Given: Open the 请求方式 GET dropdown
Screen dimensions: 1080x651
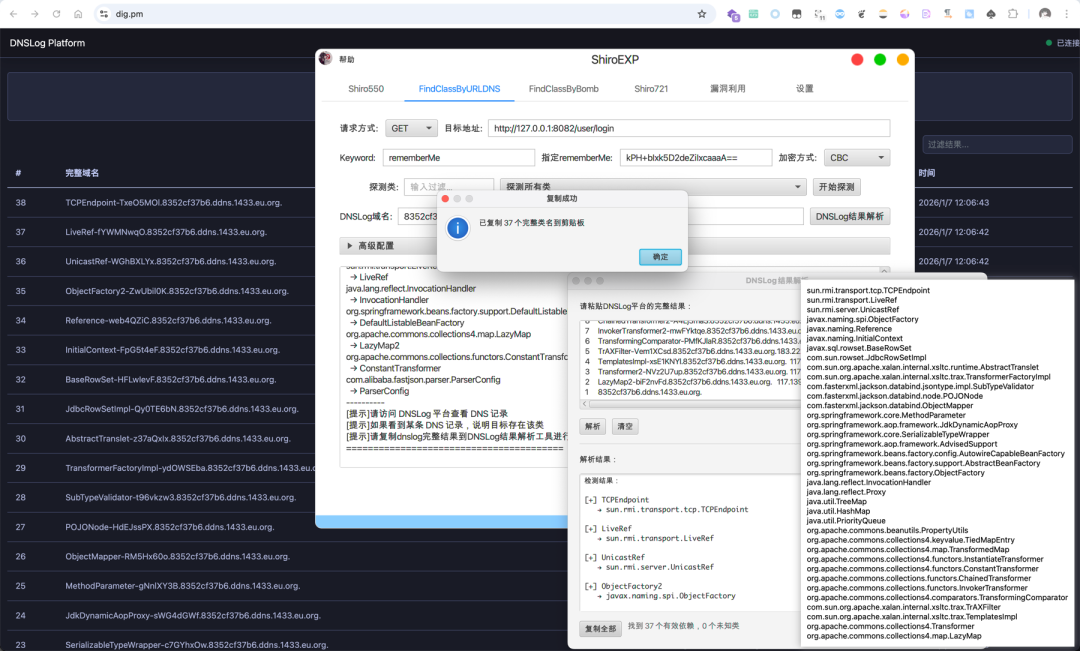Looking at the screenshot, I should (x=411, y=128).
